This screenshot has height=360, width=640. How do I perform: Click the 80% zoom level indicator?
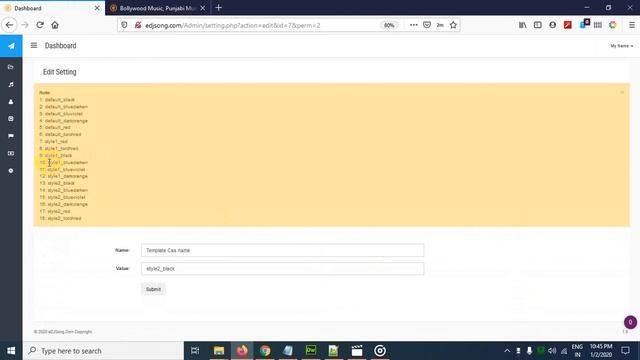389,25
